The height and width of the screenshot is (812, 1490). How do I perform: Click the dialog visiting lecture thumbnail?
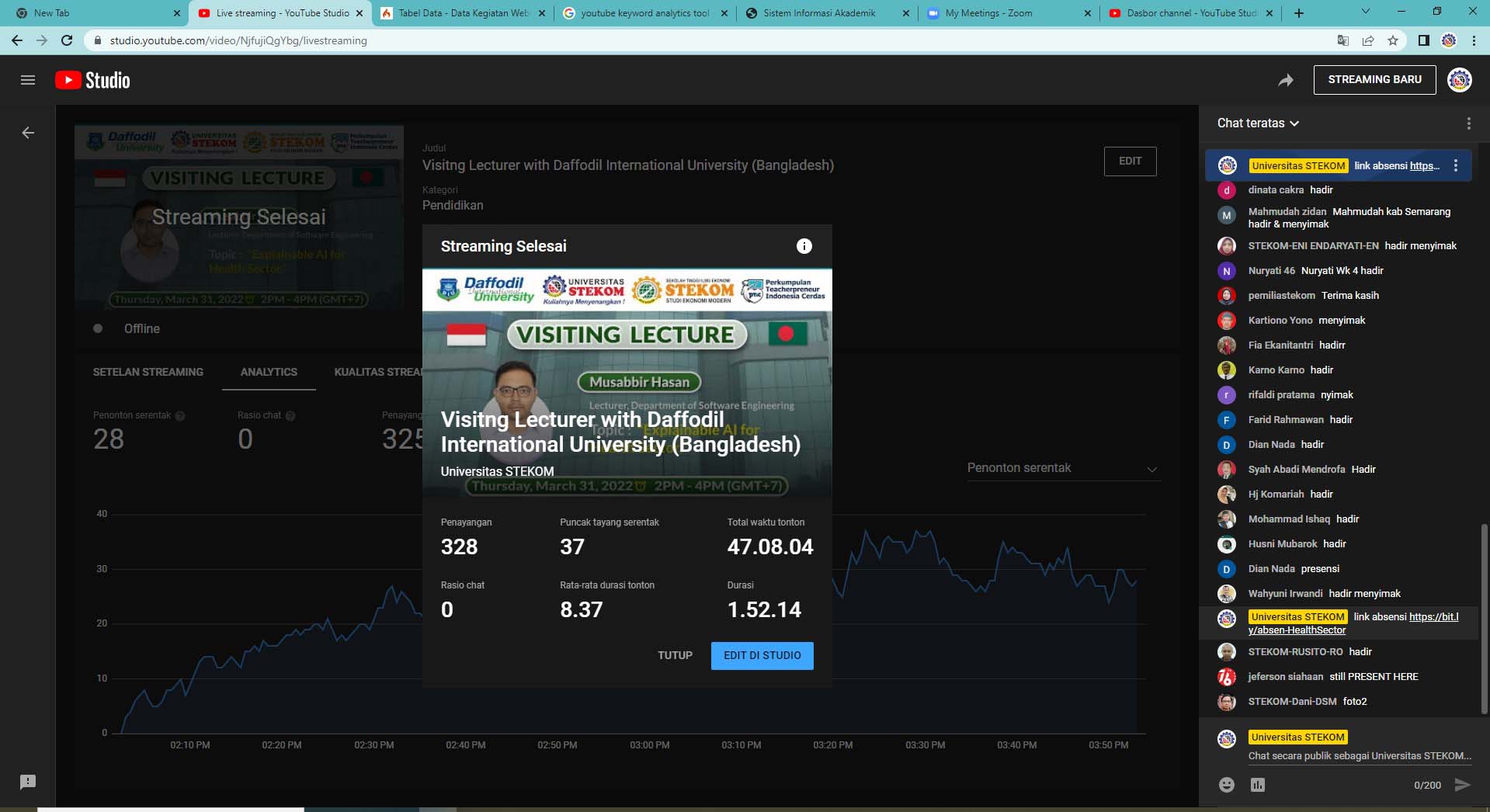pyautogui.click(x=627, y=383)
